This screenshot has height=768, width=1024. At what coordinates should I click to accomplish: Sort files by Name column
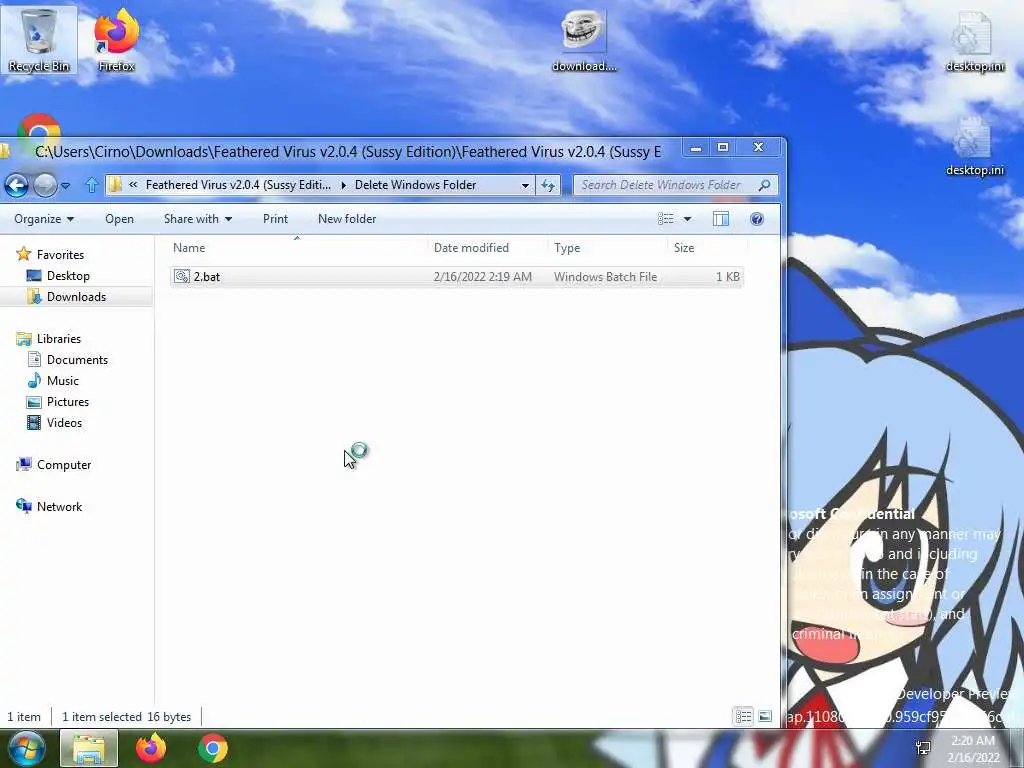(297, 248)
